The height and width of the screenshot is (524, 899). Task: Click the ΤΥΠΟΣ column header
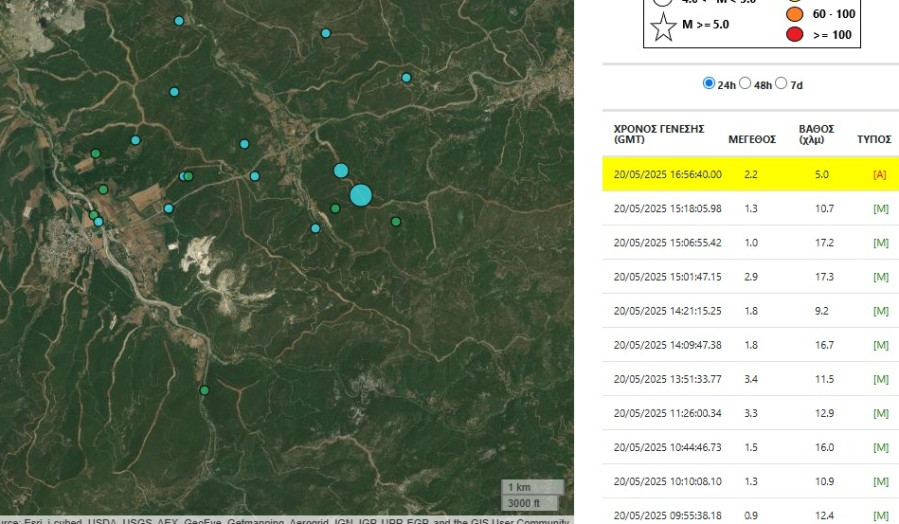pos(874,139)
